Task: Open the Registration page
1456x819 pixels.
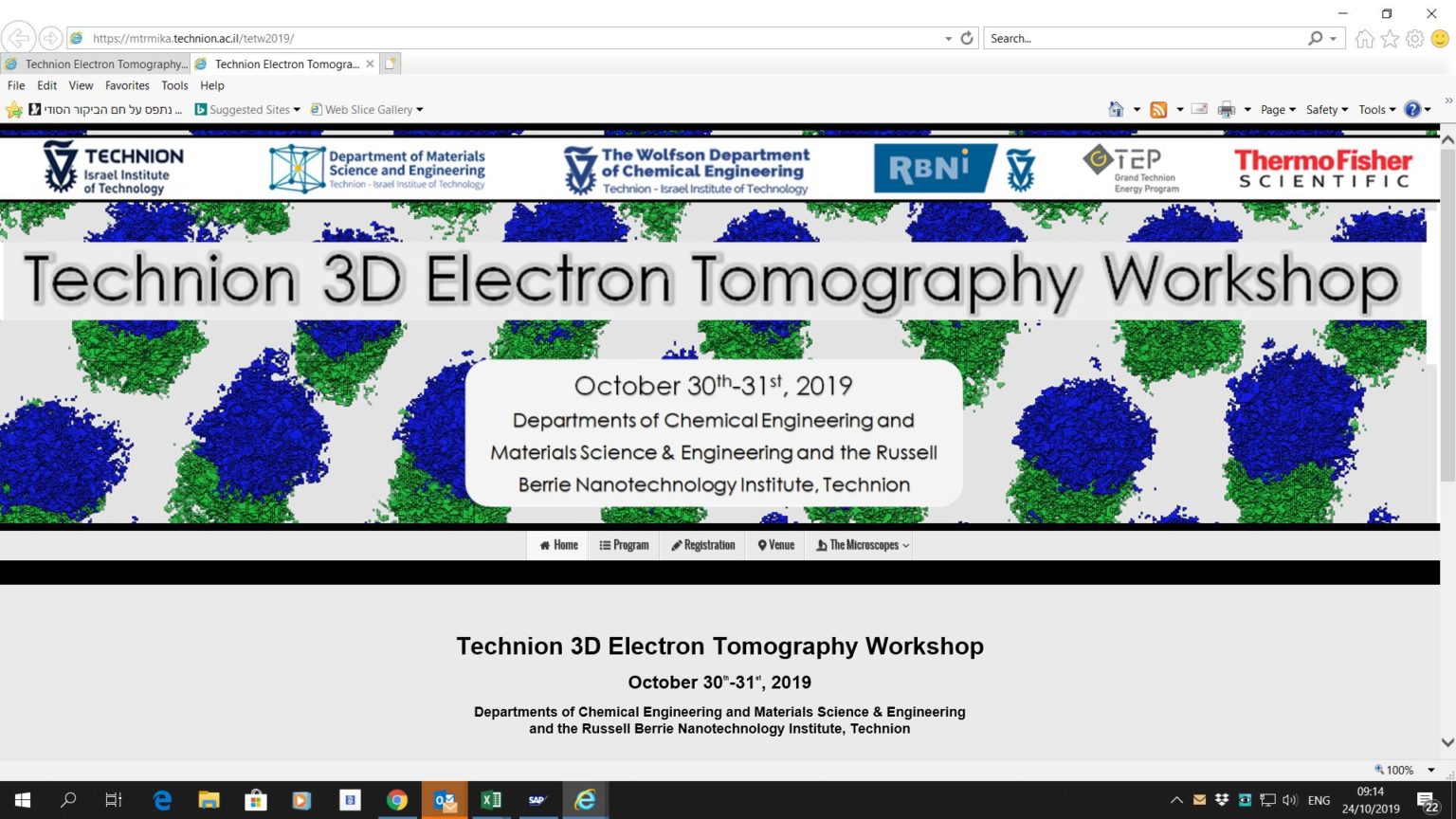Action: click(702, 545)
